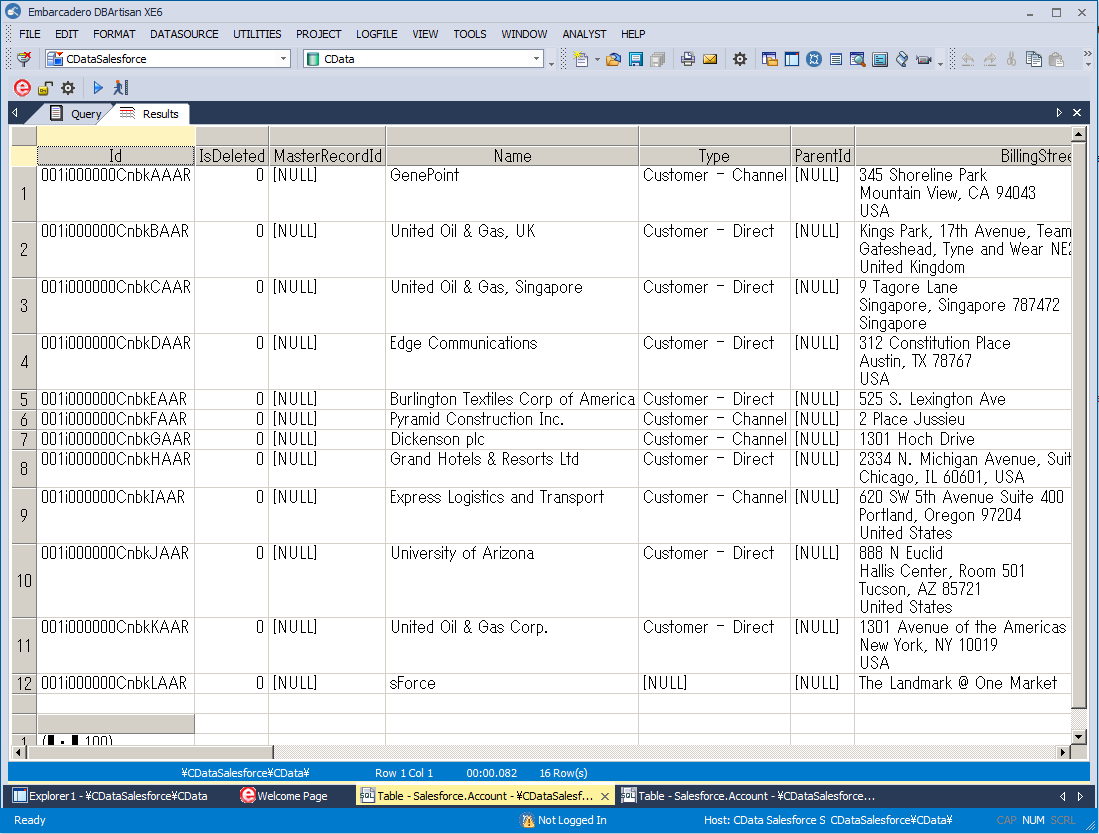
Task: Click the Paste icon in the toolbar
Action: 1057,60
